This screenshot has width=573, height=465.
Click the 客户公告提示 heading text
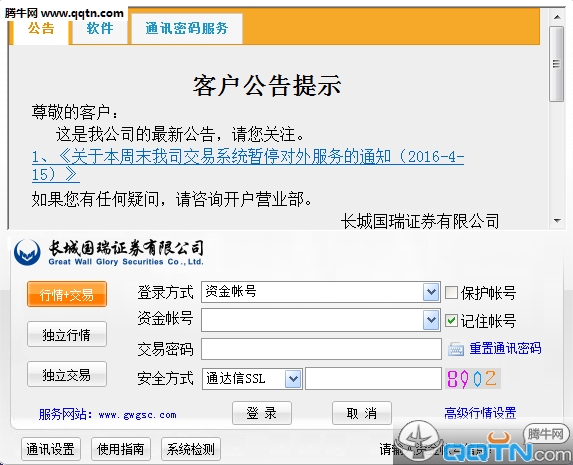click(x=267, y=86)
